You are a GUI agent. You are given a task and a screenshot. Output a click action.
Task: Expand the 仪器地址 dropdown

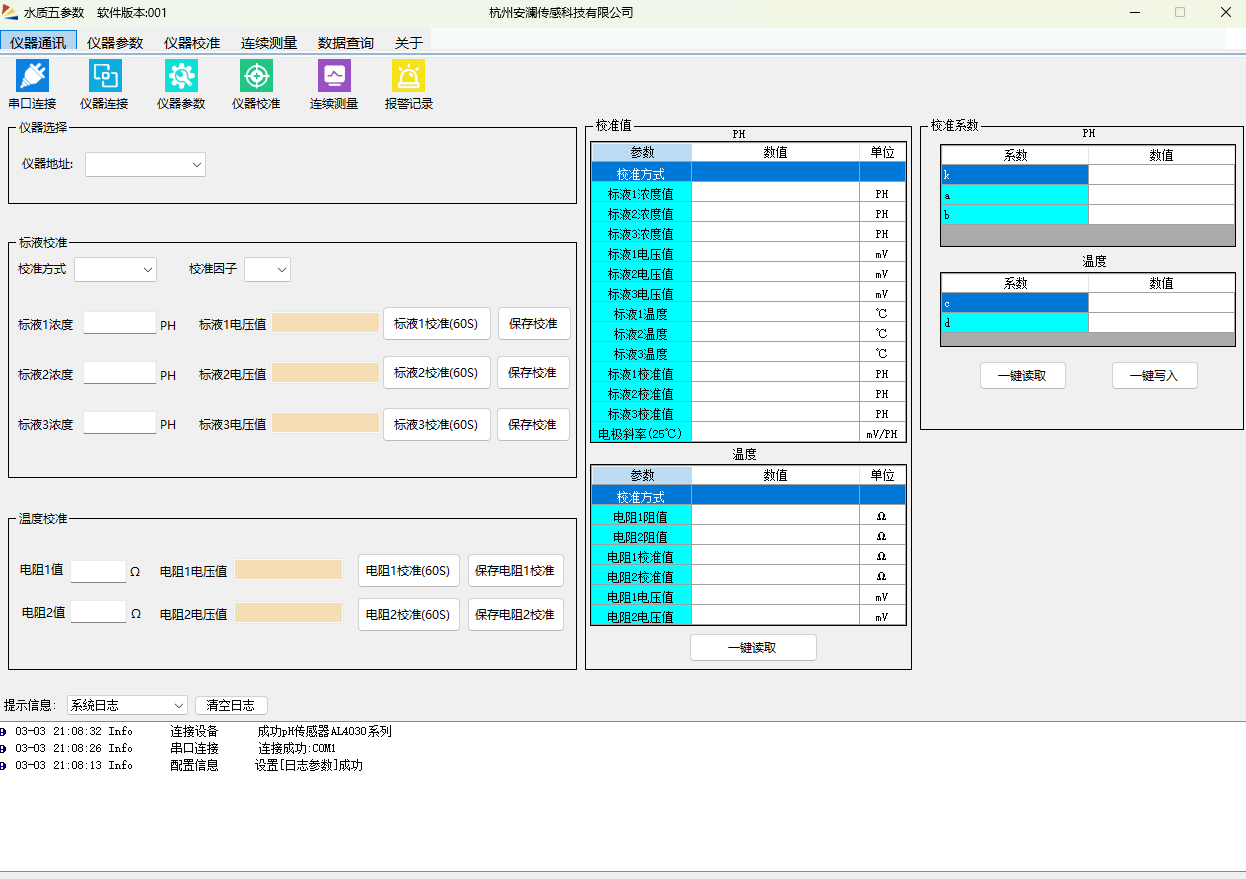tap(145, 164)
